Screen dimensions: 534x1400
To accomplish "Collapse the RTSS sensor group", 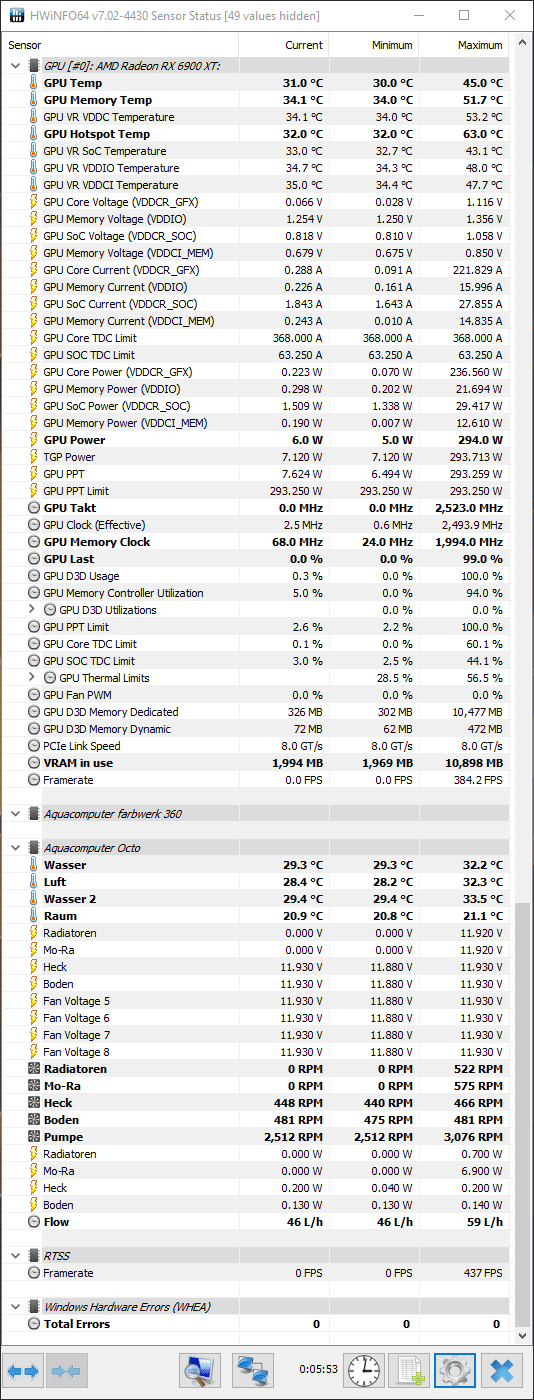I will 14,1256.
